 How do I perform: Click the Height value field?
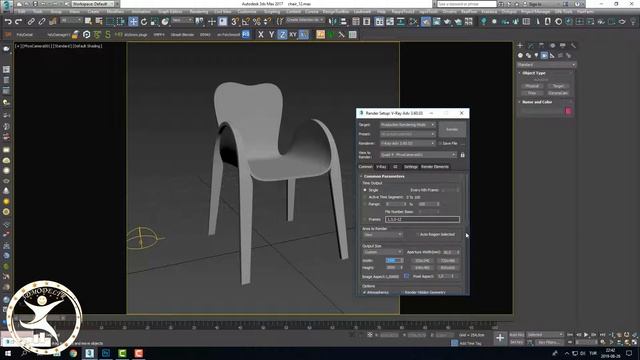pyautogui.click(x=392, y=268)
